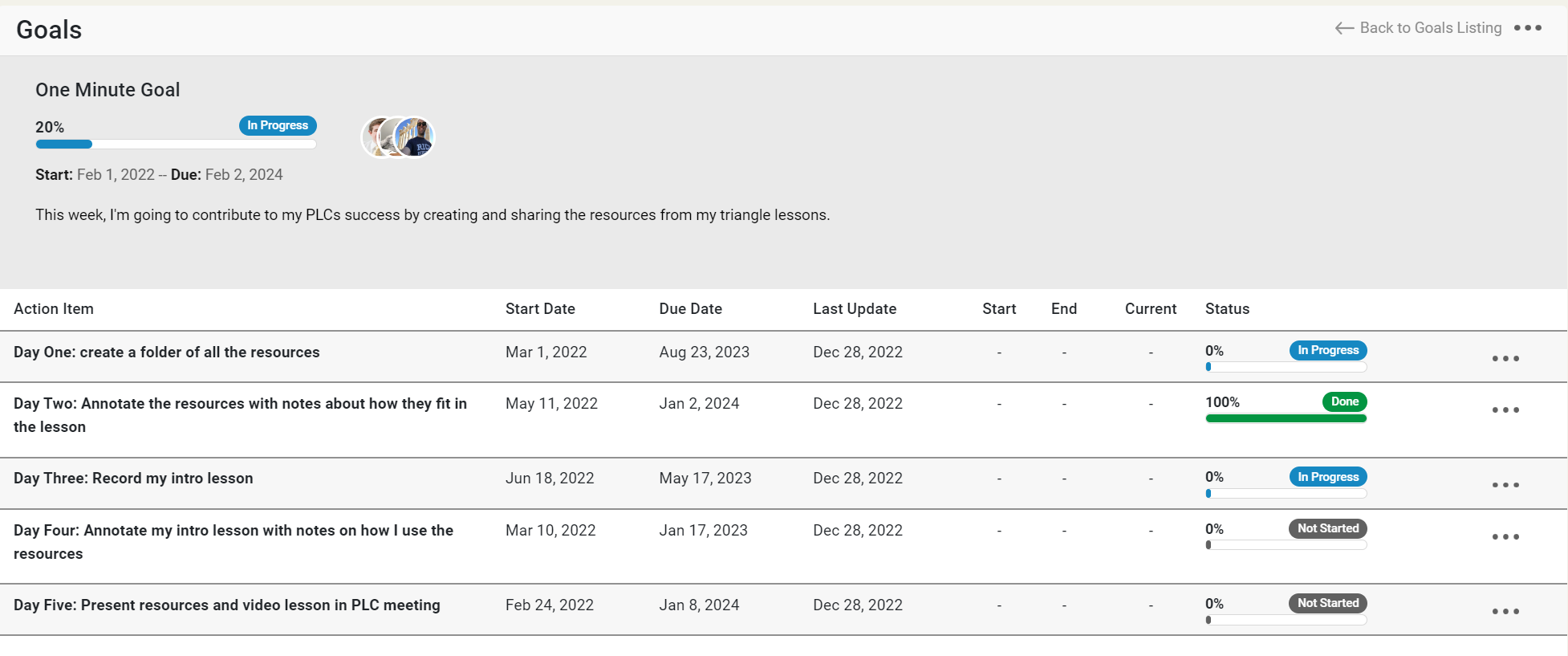
Task: Click the Mar 10, 2022 start date
Action: 550,531
